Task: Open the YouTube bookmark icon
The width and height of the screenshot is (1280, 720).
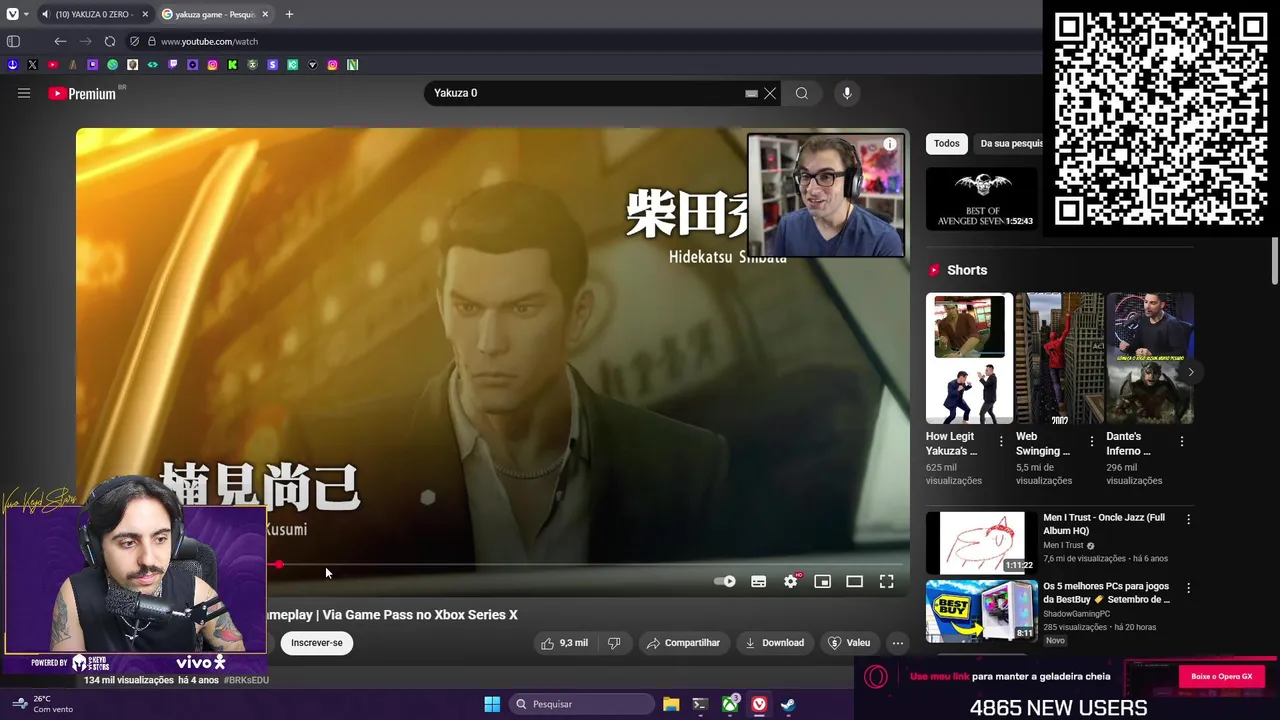Action: click(52, 65)
